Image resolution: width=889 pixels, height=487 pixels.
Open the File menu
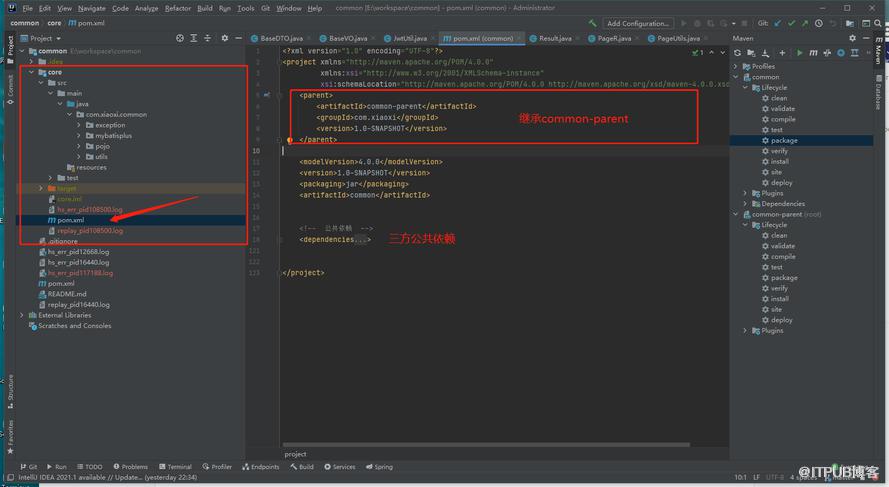[x=27, y=8]
